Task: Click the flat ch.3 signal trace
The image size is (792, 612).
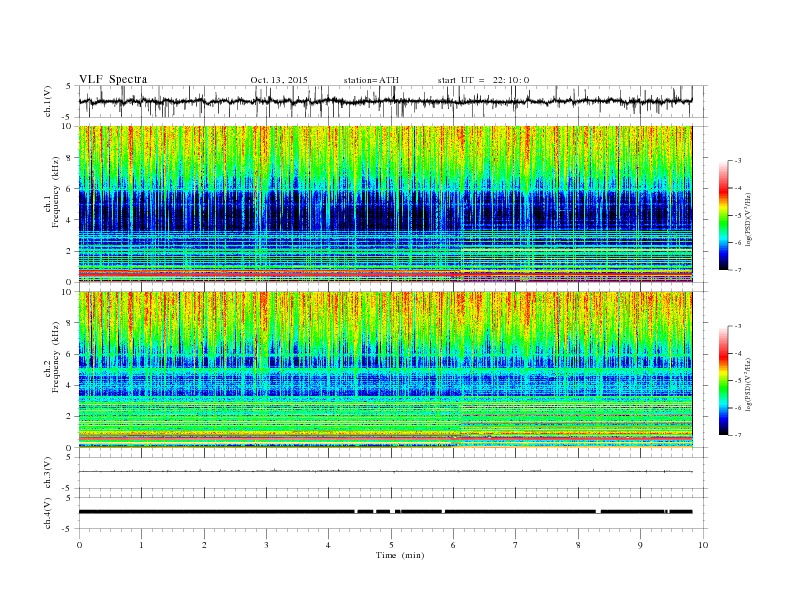Action: (385, 471)
